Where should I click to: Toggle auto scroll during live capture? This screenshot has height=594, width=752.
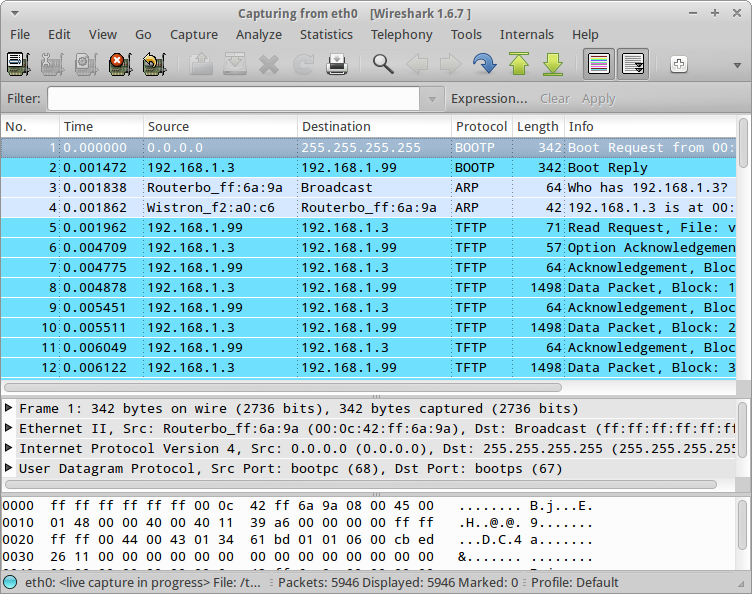pyautogui.click(x=633, y=64)
